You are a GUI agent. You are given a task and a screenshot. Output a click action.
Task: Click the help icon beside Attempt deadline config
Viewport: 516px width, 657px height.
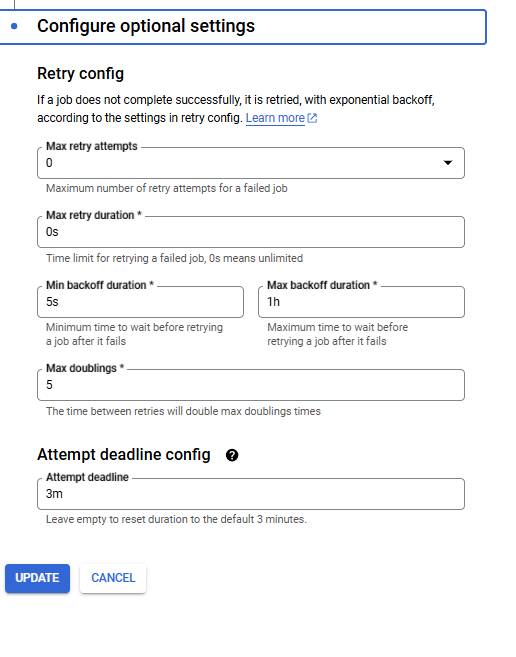pyautogui.click(x=232, y=455)
